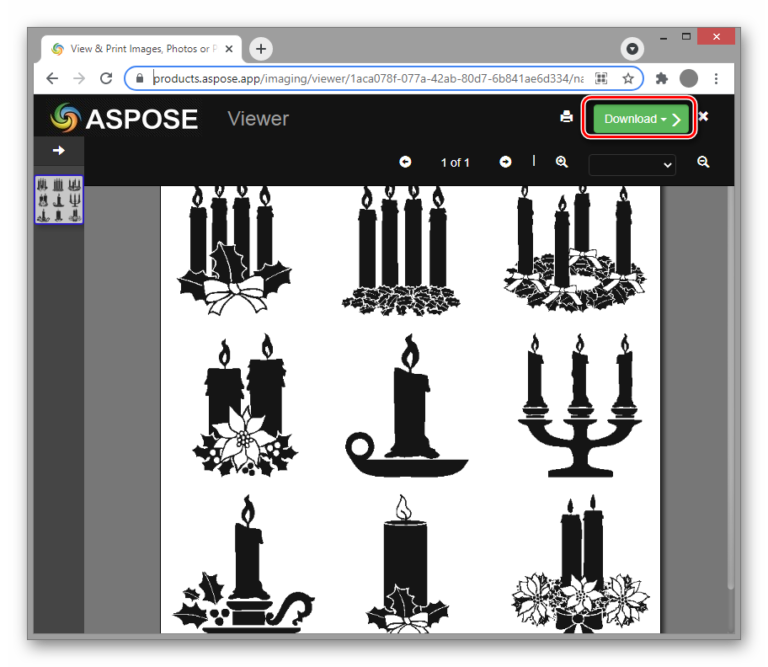768x667 pixels.
Task: Select the candles page thumbnail
Action: coord(59,200)
